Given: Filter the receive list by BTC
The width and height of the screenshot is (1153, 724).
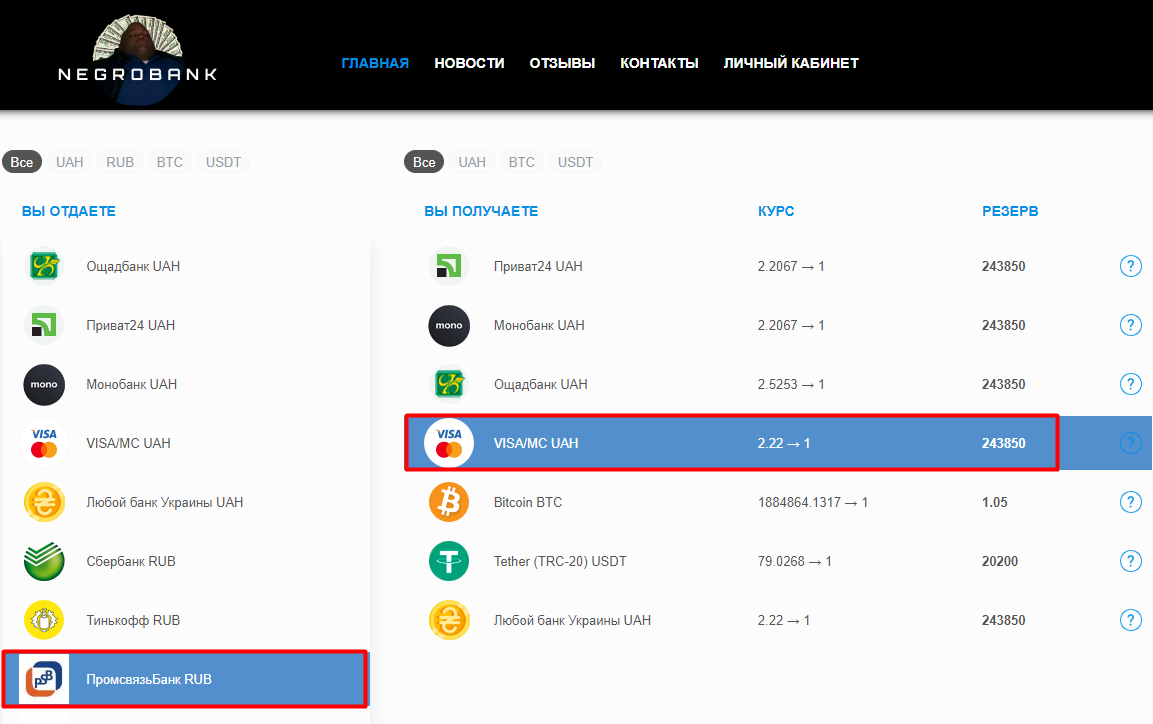Looking at the screenshot, I should pos(522,162).
